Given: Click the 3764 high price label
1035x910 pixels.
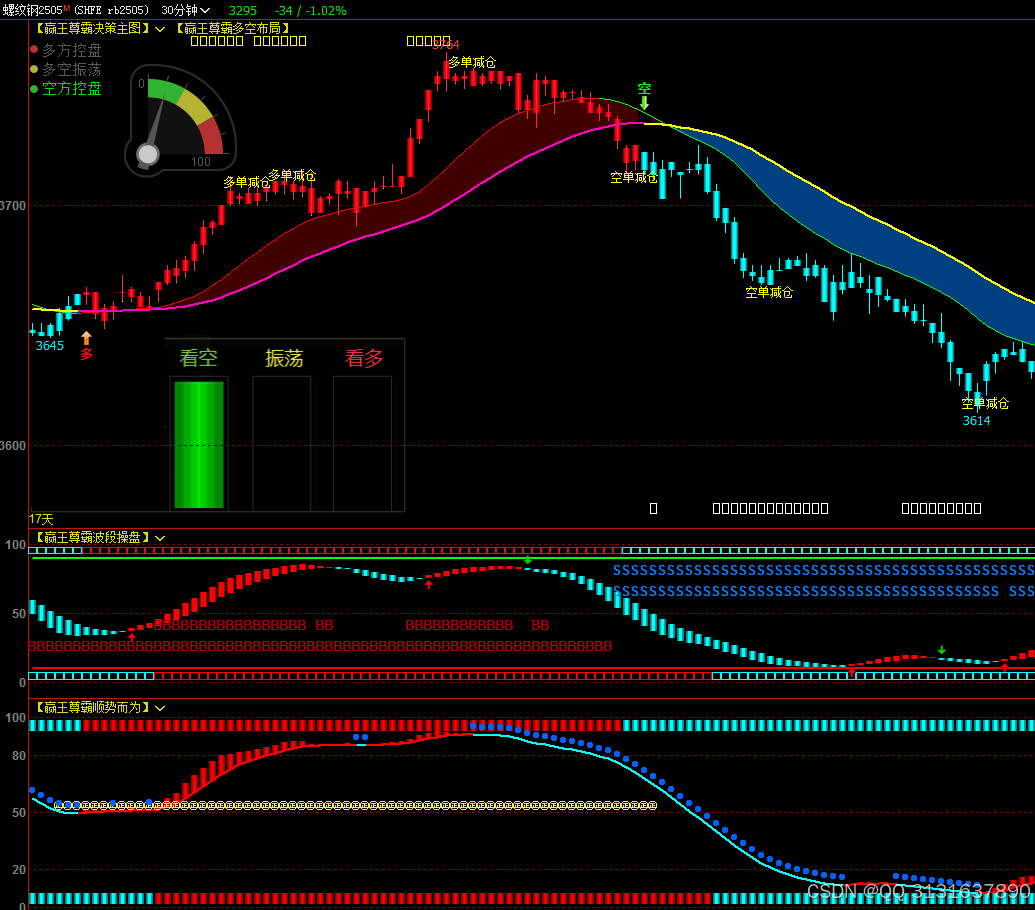Looking at the screenshot, I should pyautogui.click(x=446, y=45).
